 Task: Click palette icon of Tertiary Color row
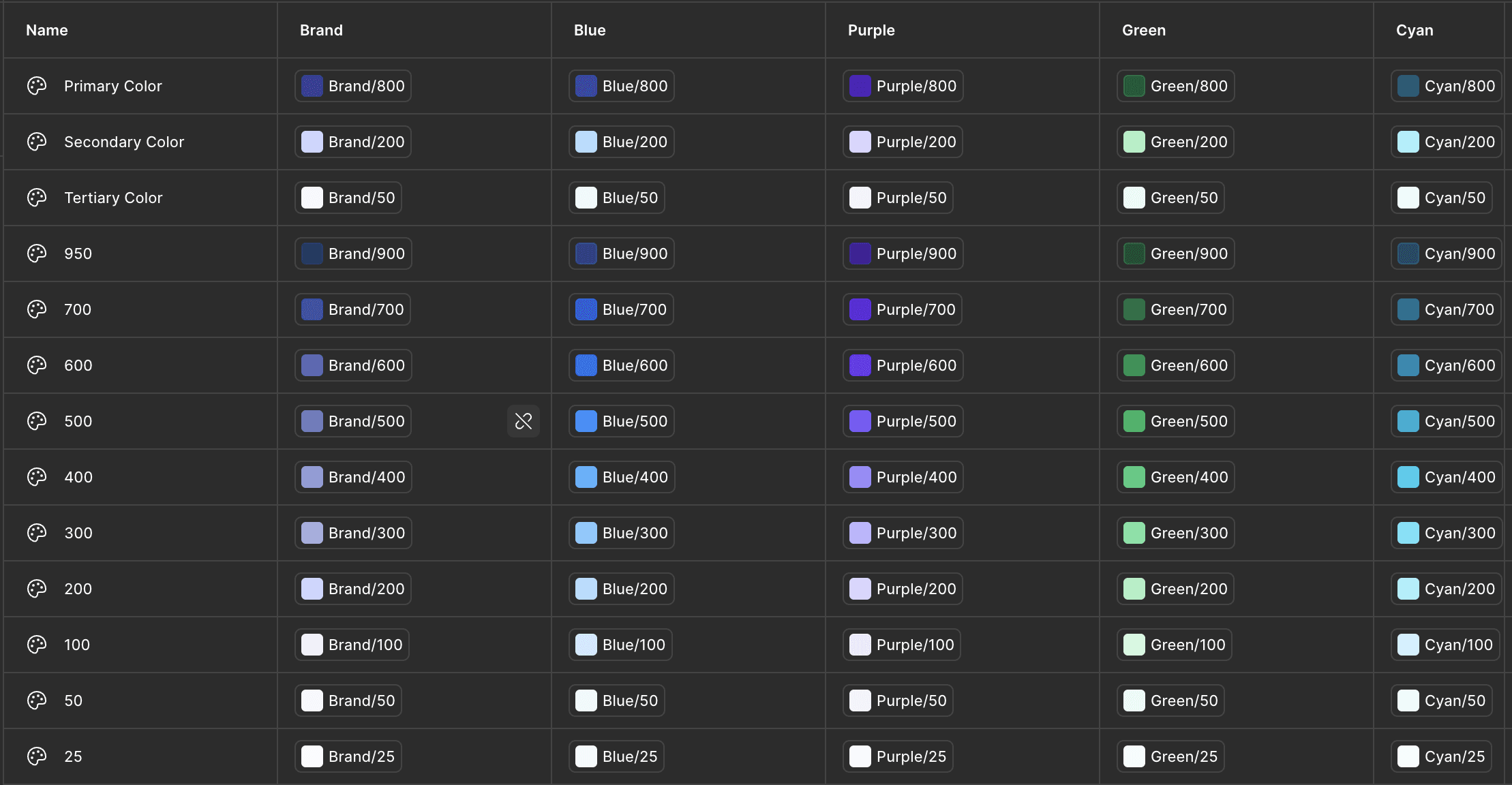click(x=37, y=198)
